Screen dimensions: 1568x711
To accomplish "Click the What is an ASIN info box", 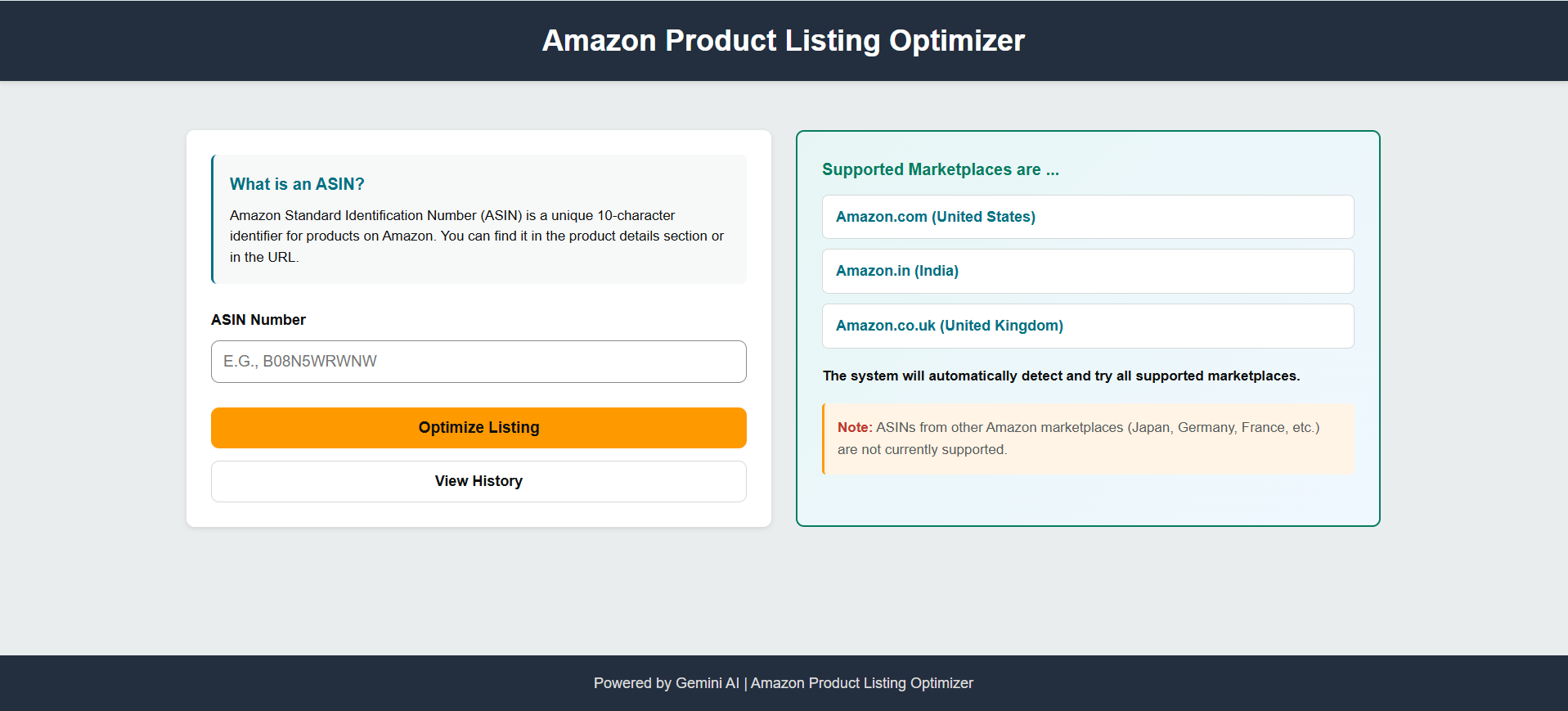I will tap(478, 219).
